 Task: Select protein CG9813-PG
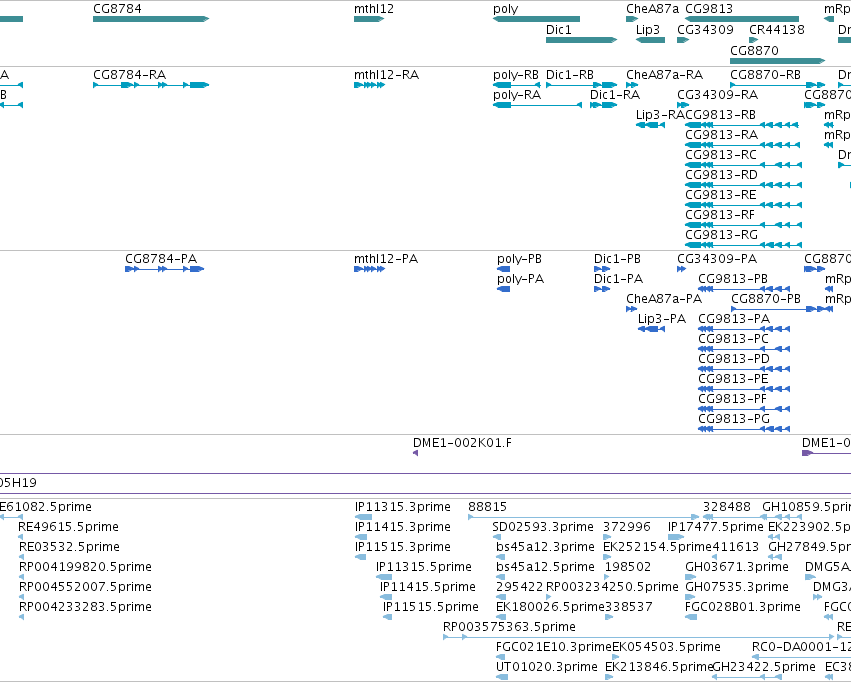coord(744,429)
